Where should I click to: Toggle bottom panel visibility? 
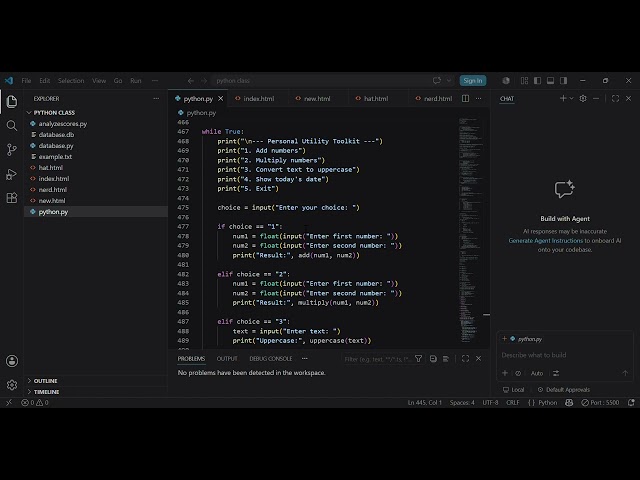pyautogui.click(x=551, y=80)
